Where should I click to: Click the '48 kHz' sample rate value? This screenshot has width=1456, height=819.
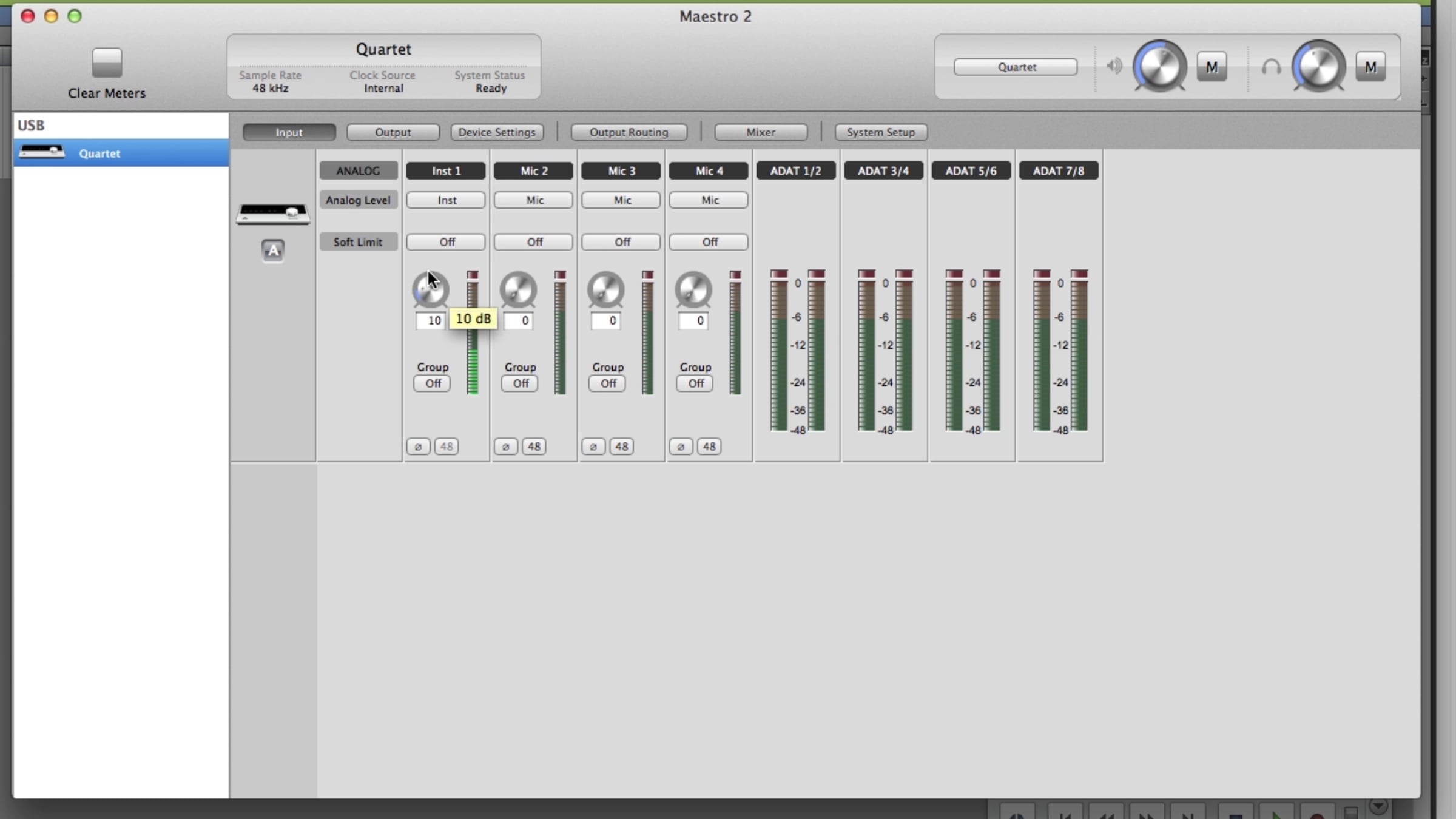[270, 89]
